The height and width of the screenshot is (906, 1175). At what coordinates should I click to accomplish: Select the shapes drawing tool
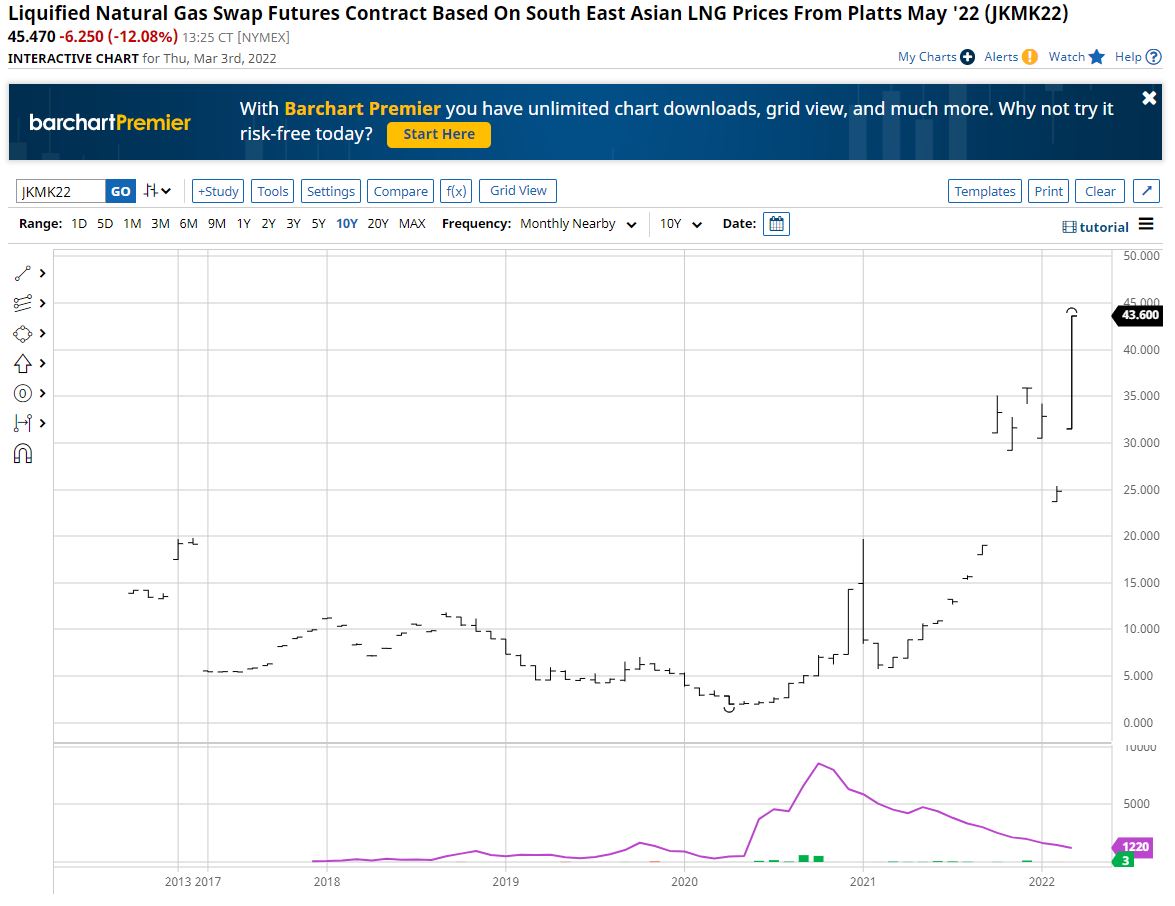coord(22,333)
